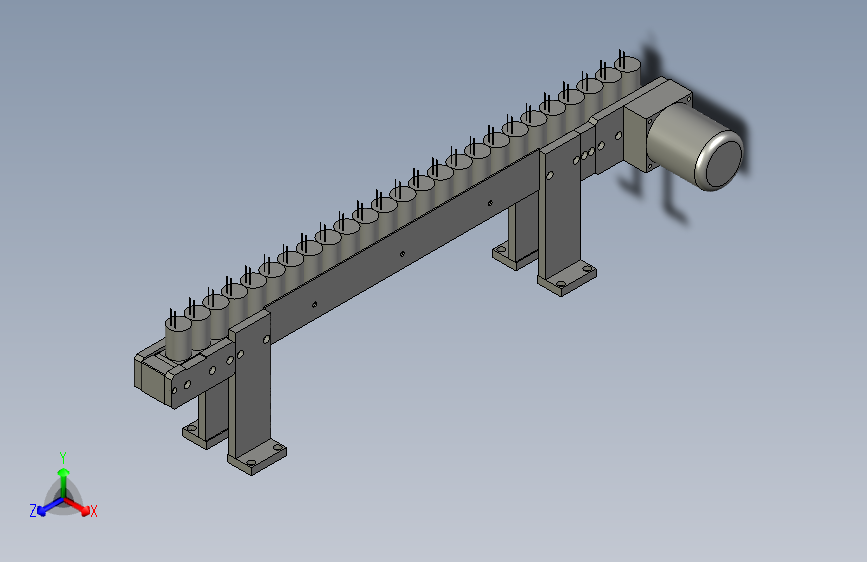Select the tall support leg near the motor end
Image resolution: width=867 pixels, height=562 pixels.
point(561,210)
